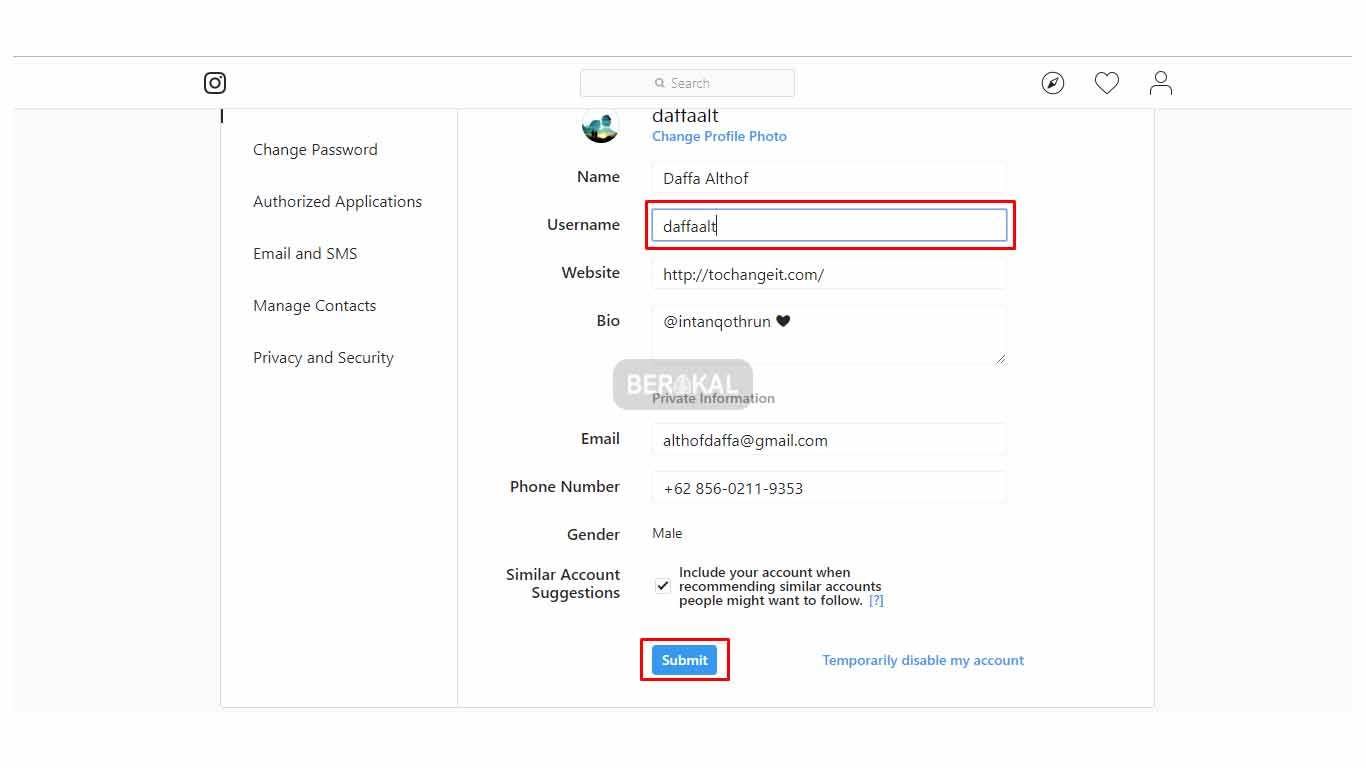The image size is (1366, 768).
Task: Open the Gender field showing Male
Action: [x=668, y=534]
